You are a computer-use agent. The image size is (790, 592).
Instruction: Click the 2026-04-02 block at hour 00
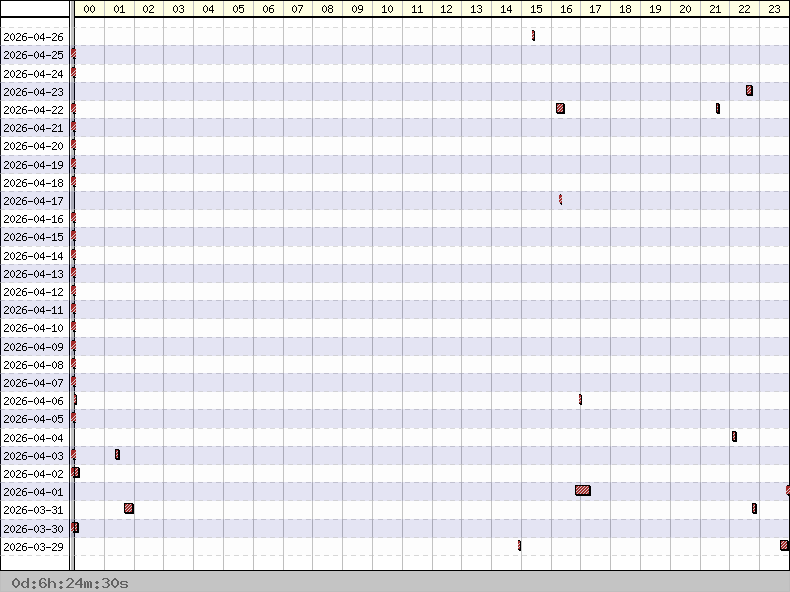point(76,472)
